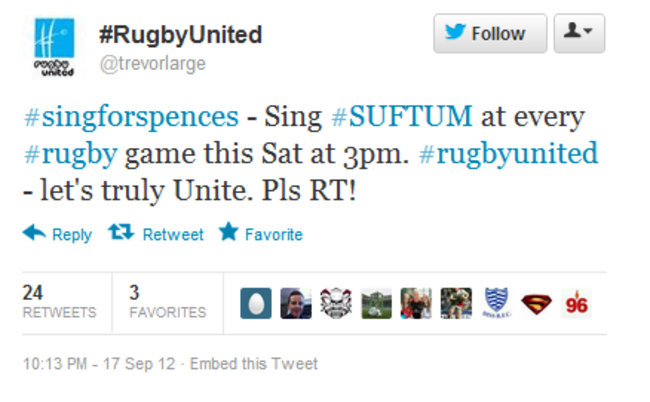Click the blue striped crest avatar

coord(495,303)
